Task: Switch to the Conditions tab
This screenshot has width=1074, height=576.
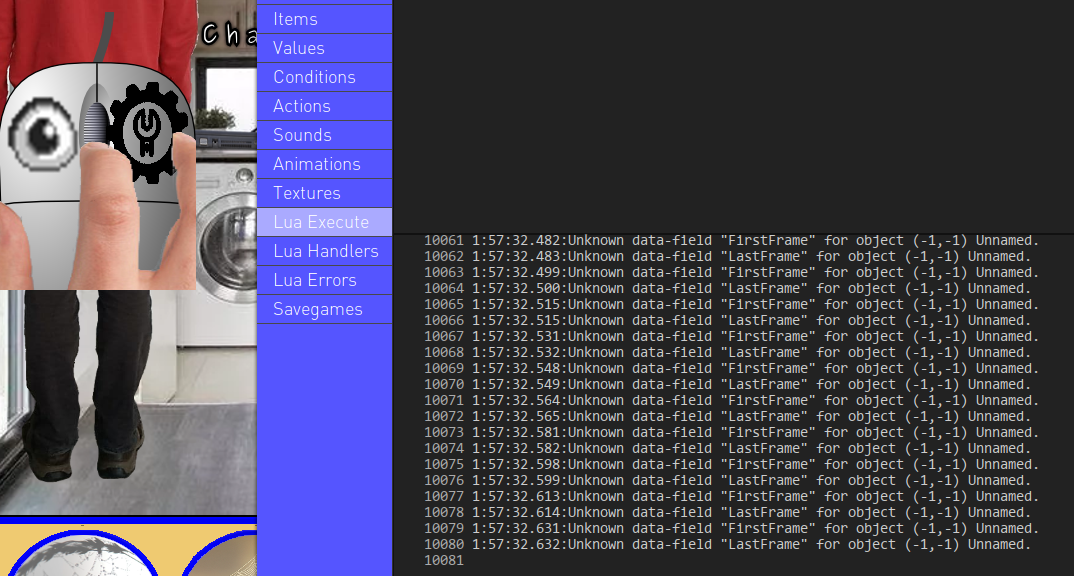Action: pyautogui.click(x=325, y=77)
